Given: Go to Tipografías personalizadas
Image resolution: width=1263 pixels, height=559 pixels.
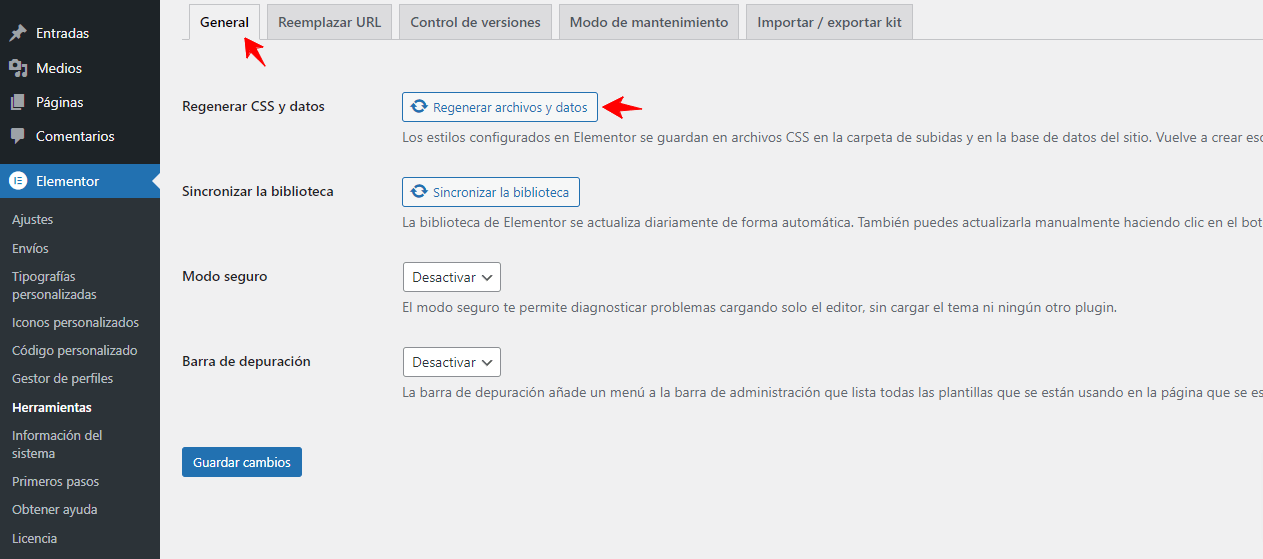Looking at the screenshot, I should (x=54, y=285).
